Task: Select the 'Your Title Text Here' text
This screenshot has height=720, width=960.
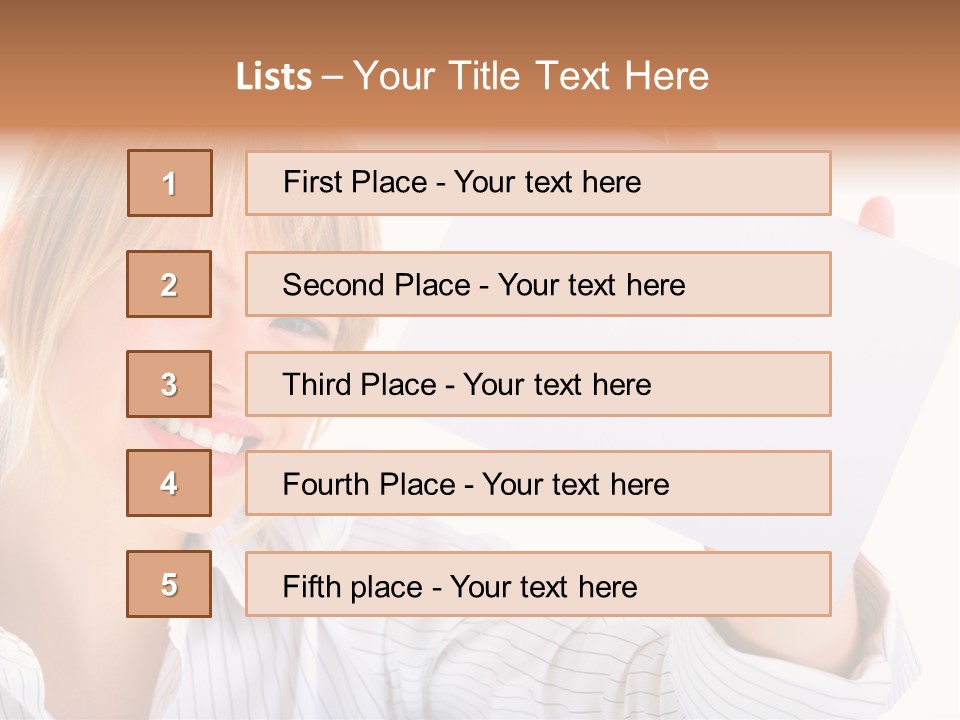Action: 531,77
